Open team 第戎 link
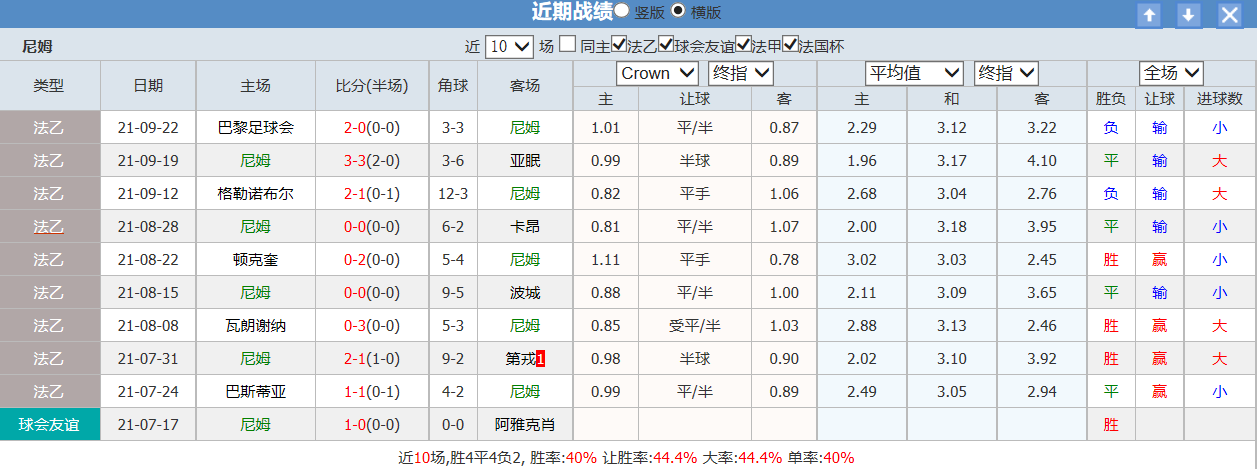The width and height of the screenshot is (1257, 469). click(x=521, y=359)
